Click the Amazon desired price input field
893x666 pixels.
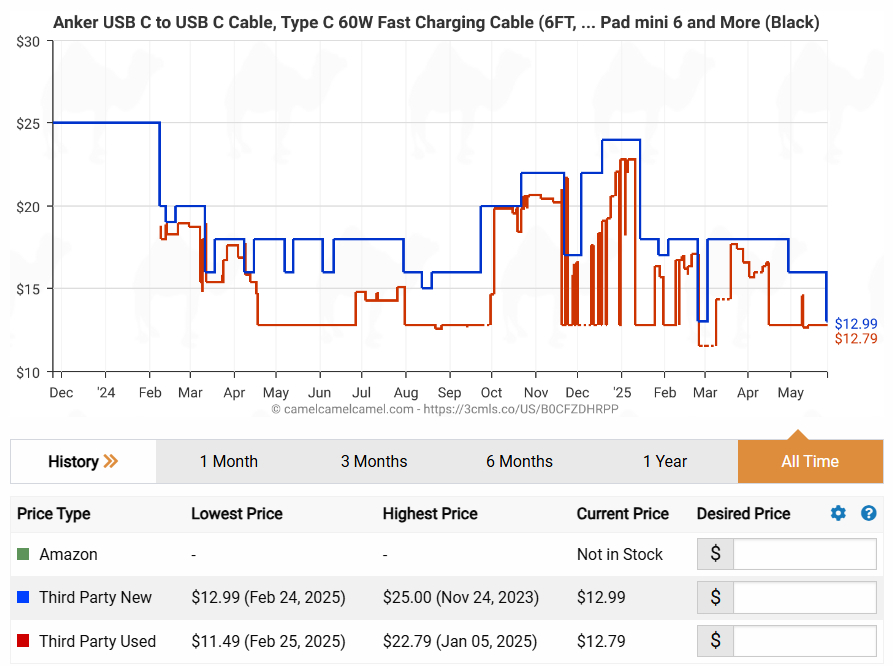point(804,554)
